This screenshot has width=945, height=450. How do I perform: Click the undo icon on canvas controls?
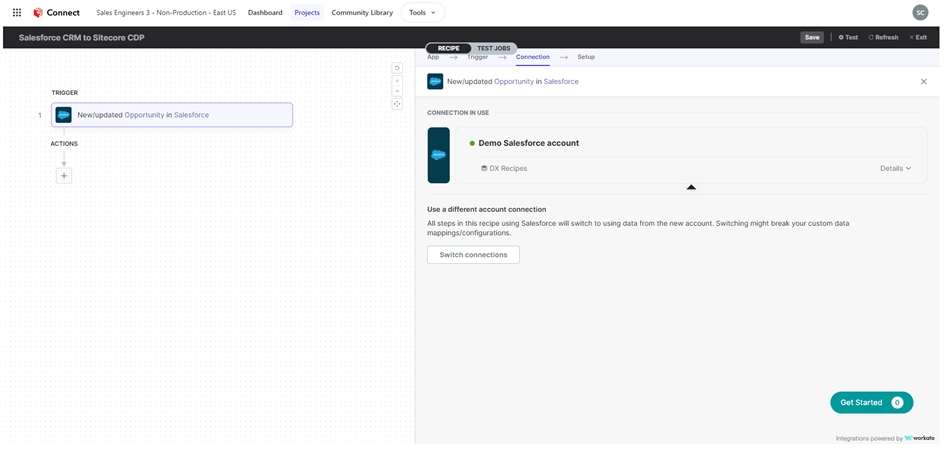pyautogui.click(x=397, y=67)
